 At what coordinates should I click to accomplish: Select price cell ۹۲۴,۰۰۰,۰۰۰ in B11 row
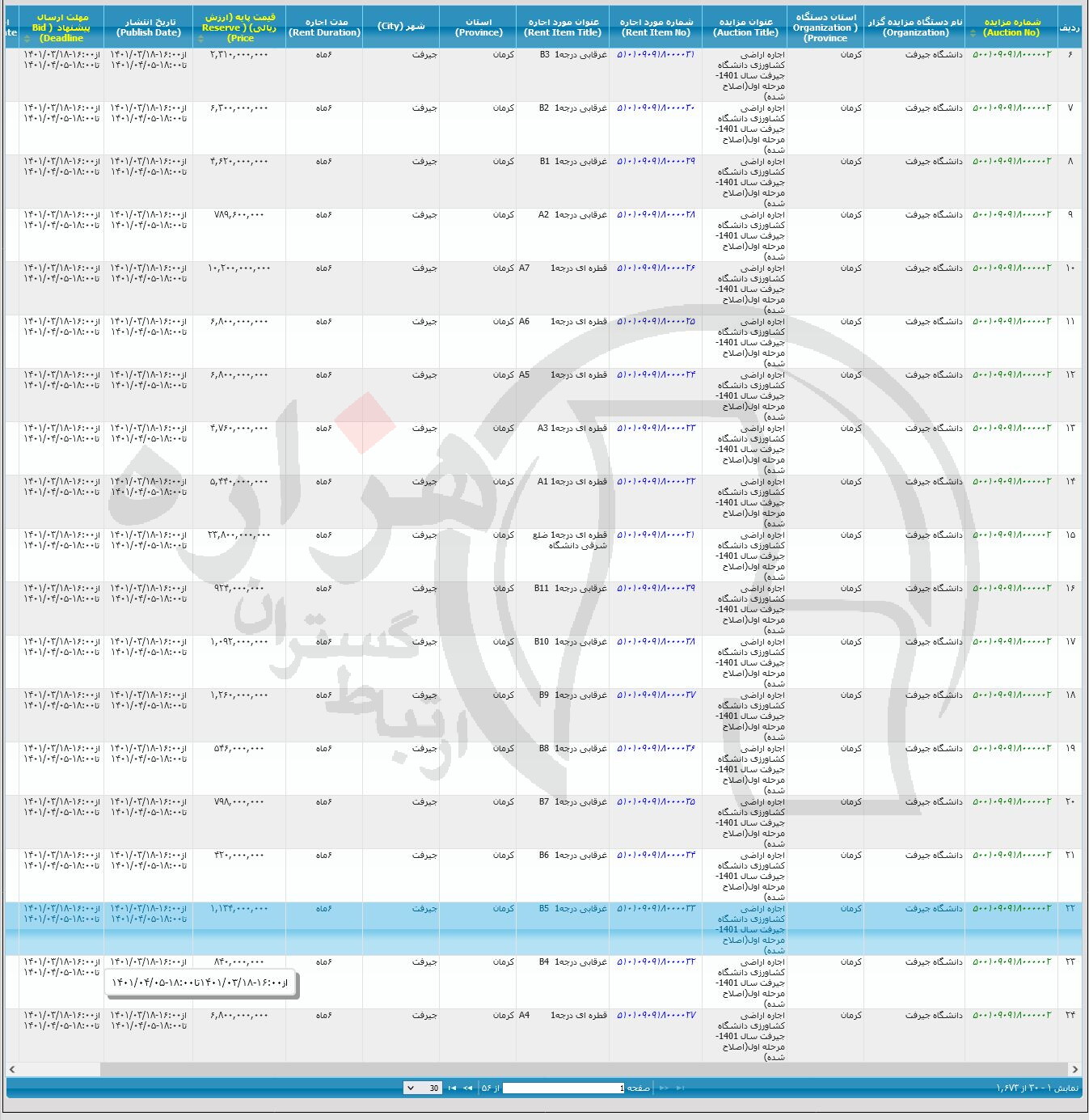[239, 608]
